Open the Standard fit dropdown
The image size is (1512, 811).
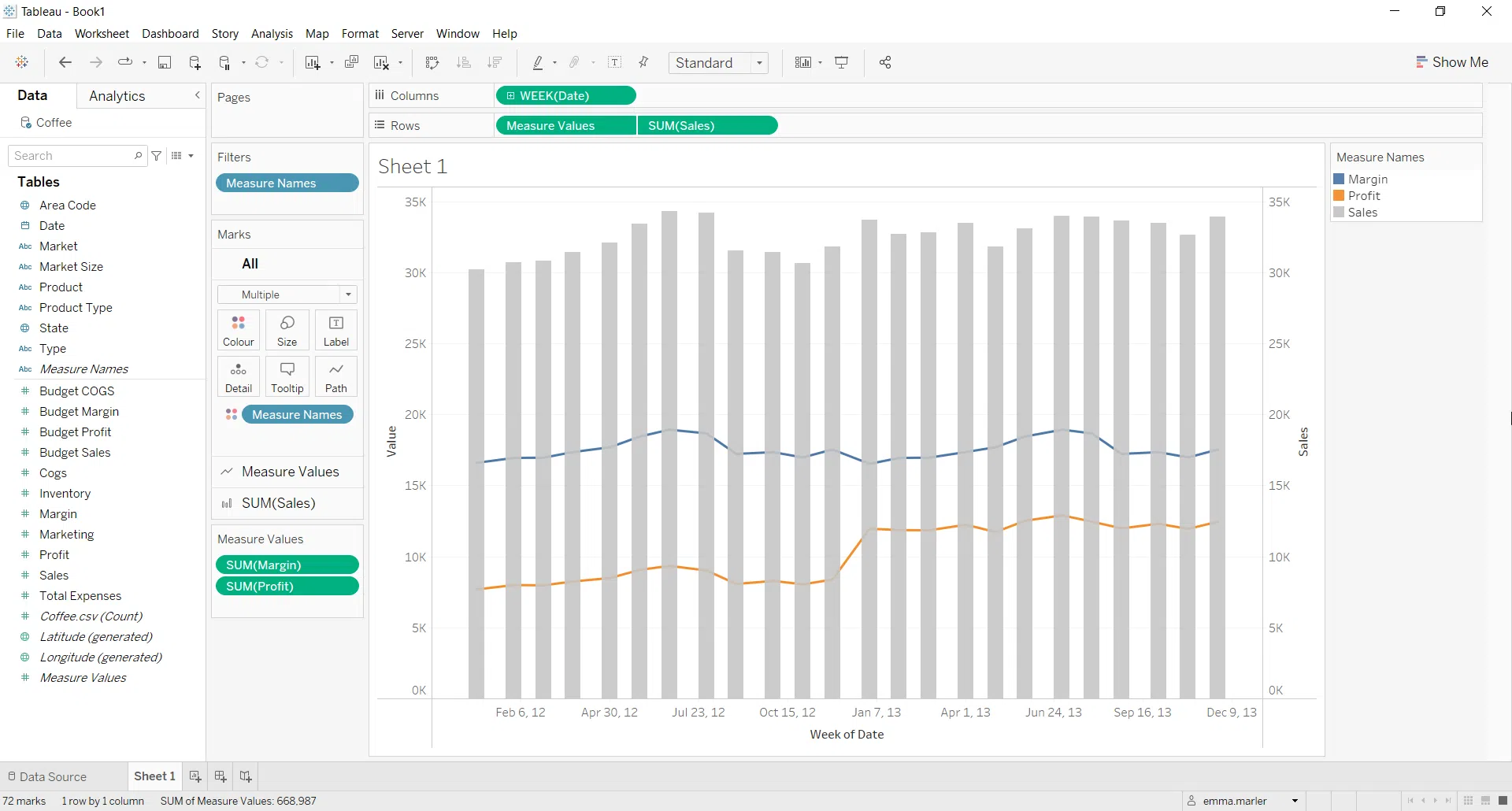click(758, 63)
